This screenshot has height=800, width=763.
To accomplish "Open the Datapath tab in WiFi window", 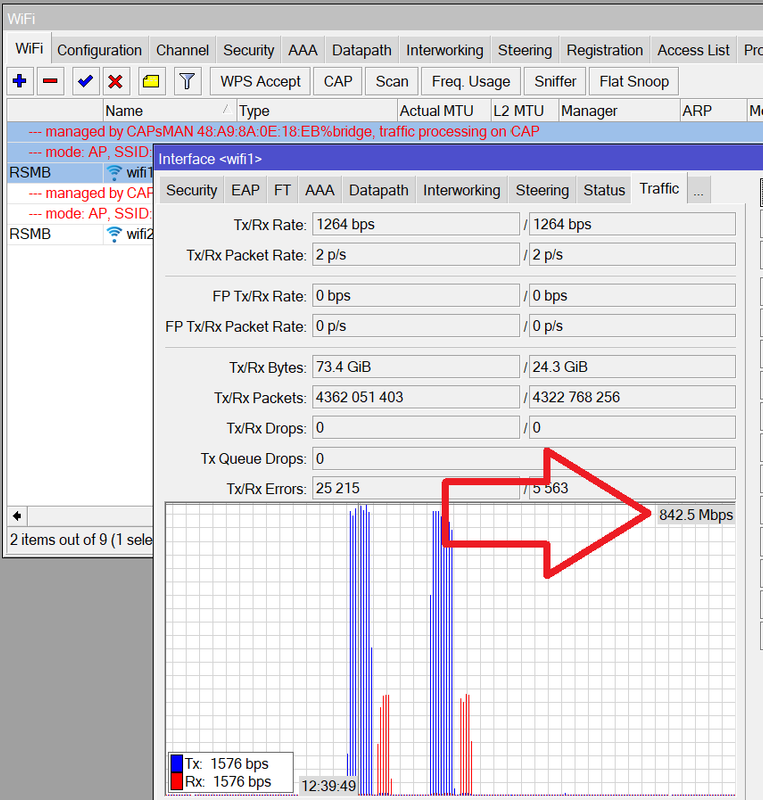I will click(x=362, y=50).
